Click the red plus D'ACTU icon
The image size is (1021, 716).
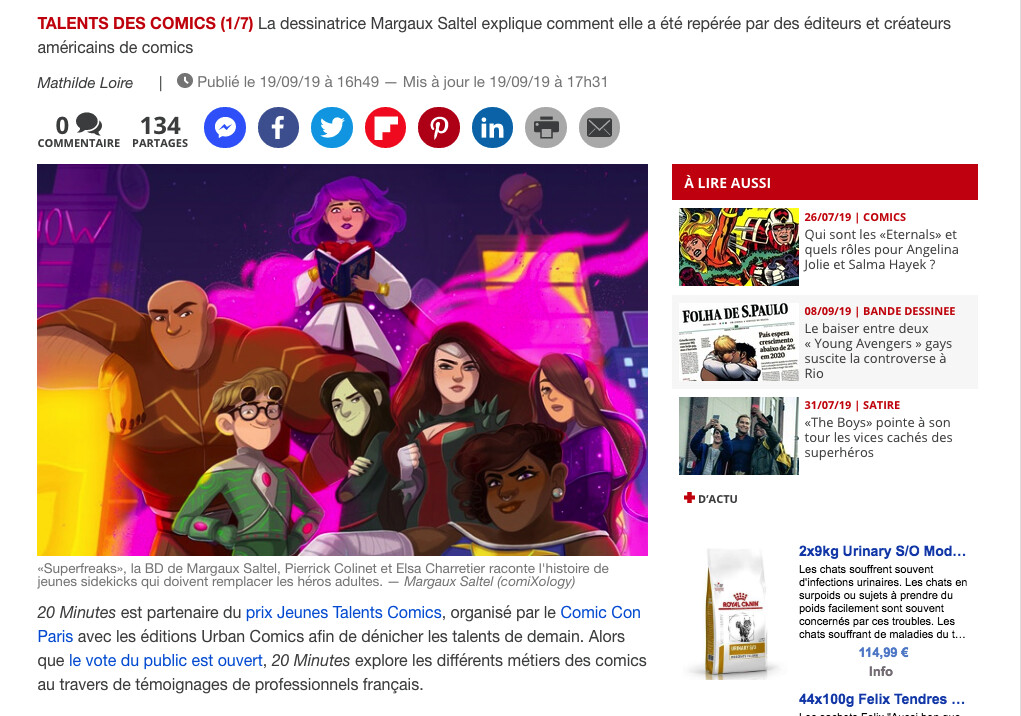point(690,498)
